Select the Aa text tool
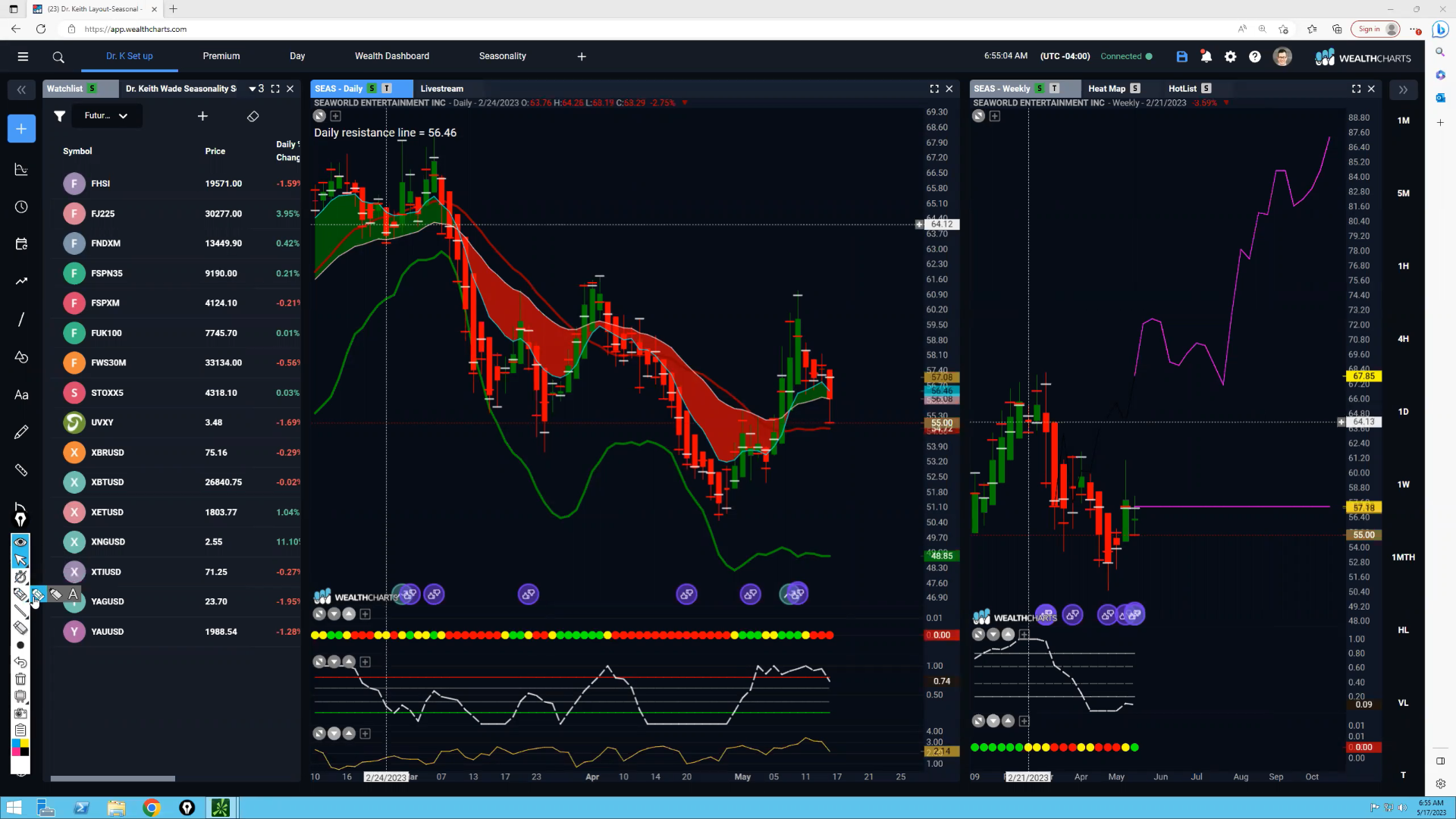Viewport: 1456px width, 819px height. point(21,395)
